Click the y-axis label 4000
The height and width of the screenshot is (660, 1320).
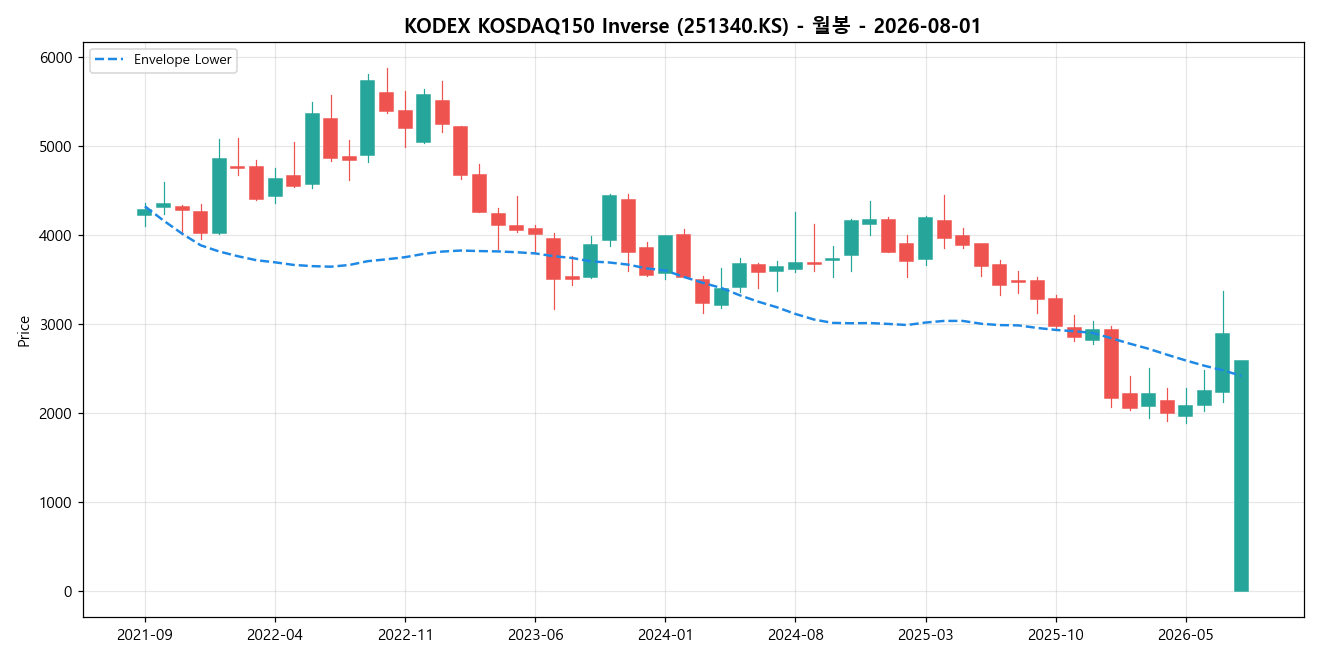56,236
